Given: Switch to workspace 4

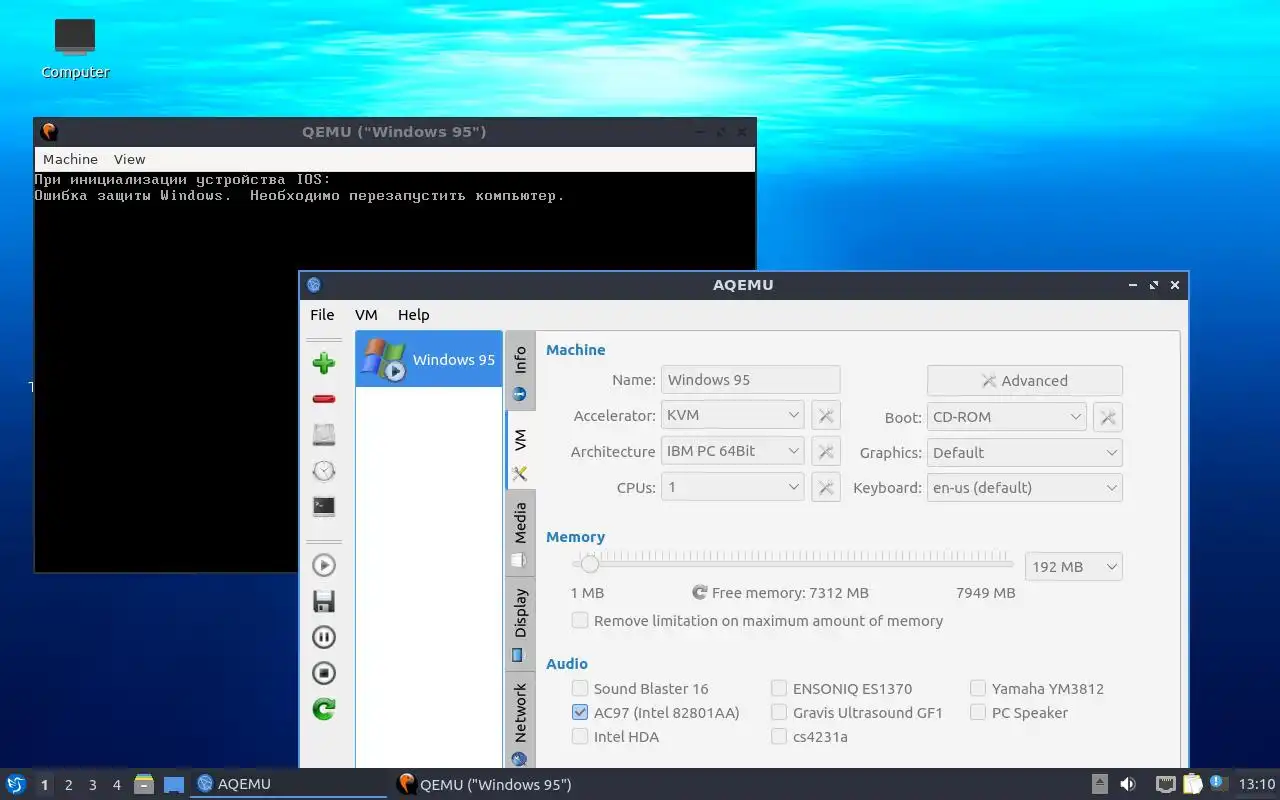Looking at the screenshot, I should point(116,785).
